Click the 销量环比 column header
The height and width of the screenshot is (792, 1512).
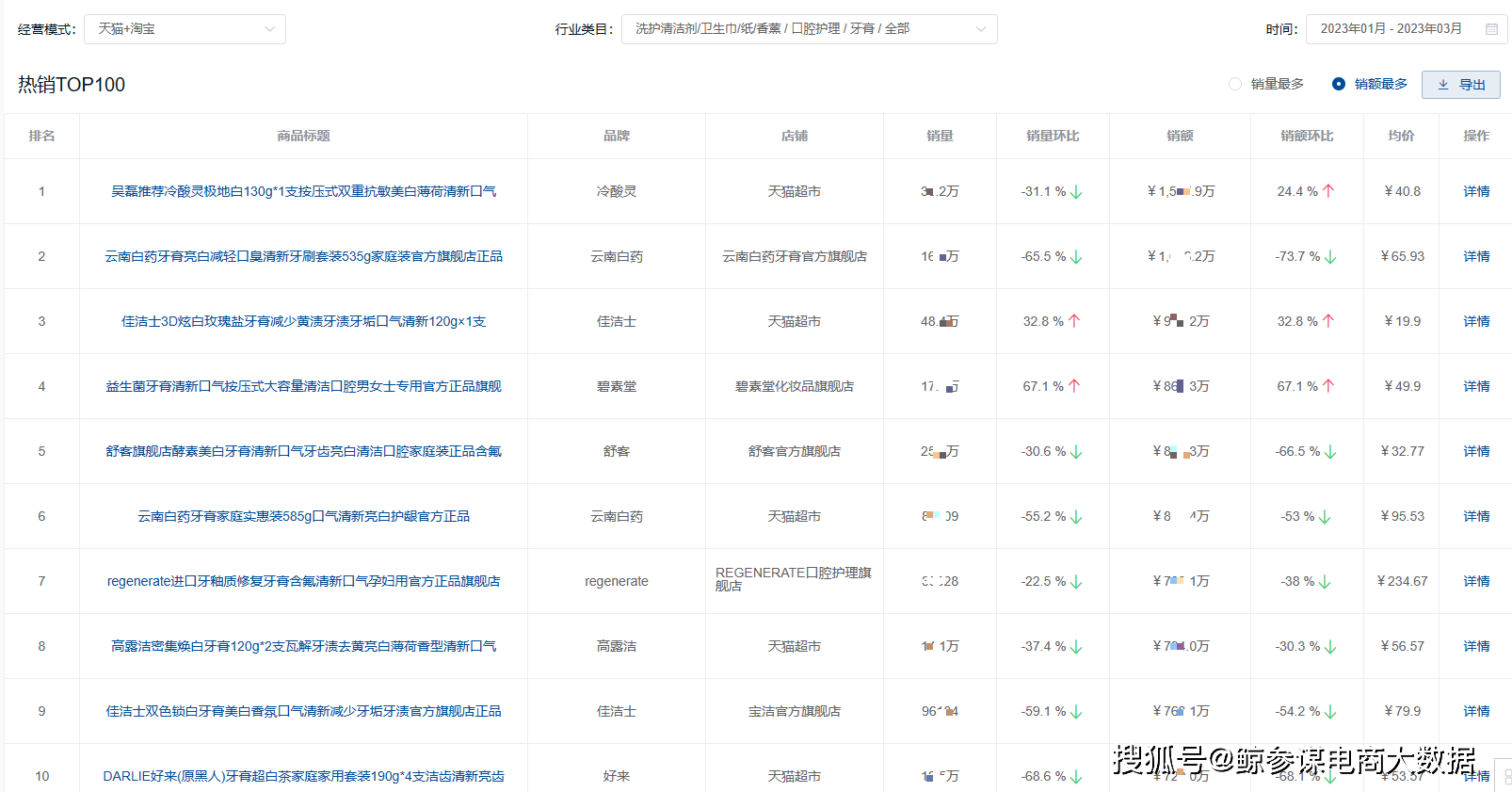pyautogui.click(x=1053, y=136)
